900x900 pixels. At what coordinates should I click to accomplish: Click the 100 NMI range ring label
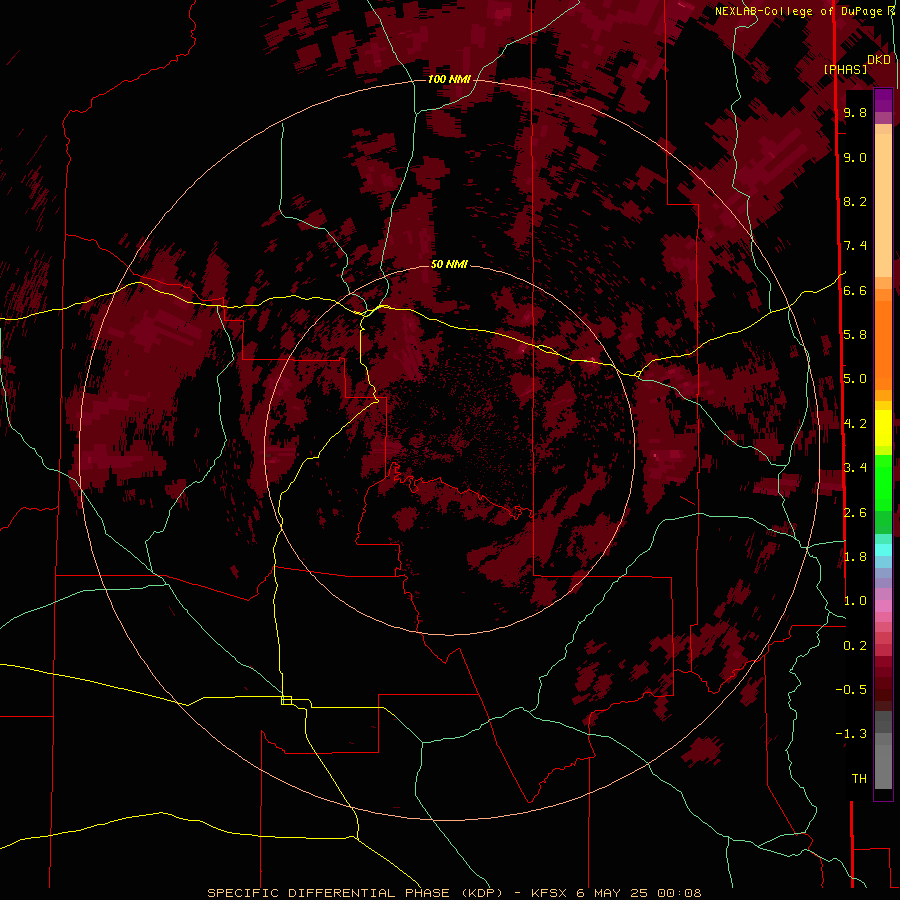[x=449, y=79]
